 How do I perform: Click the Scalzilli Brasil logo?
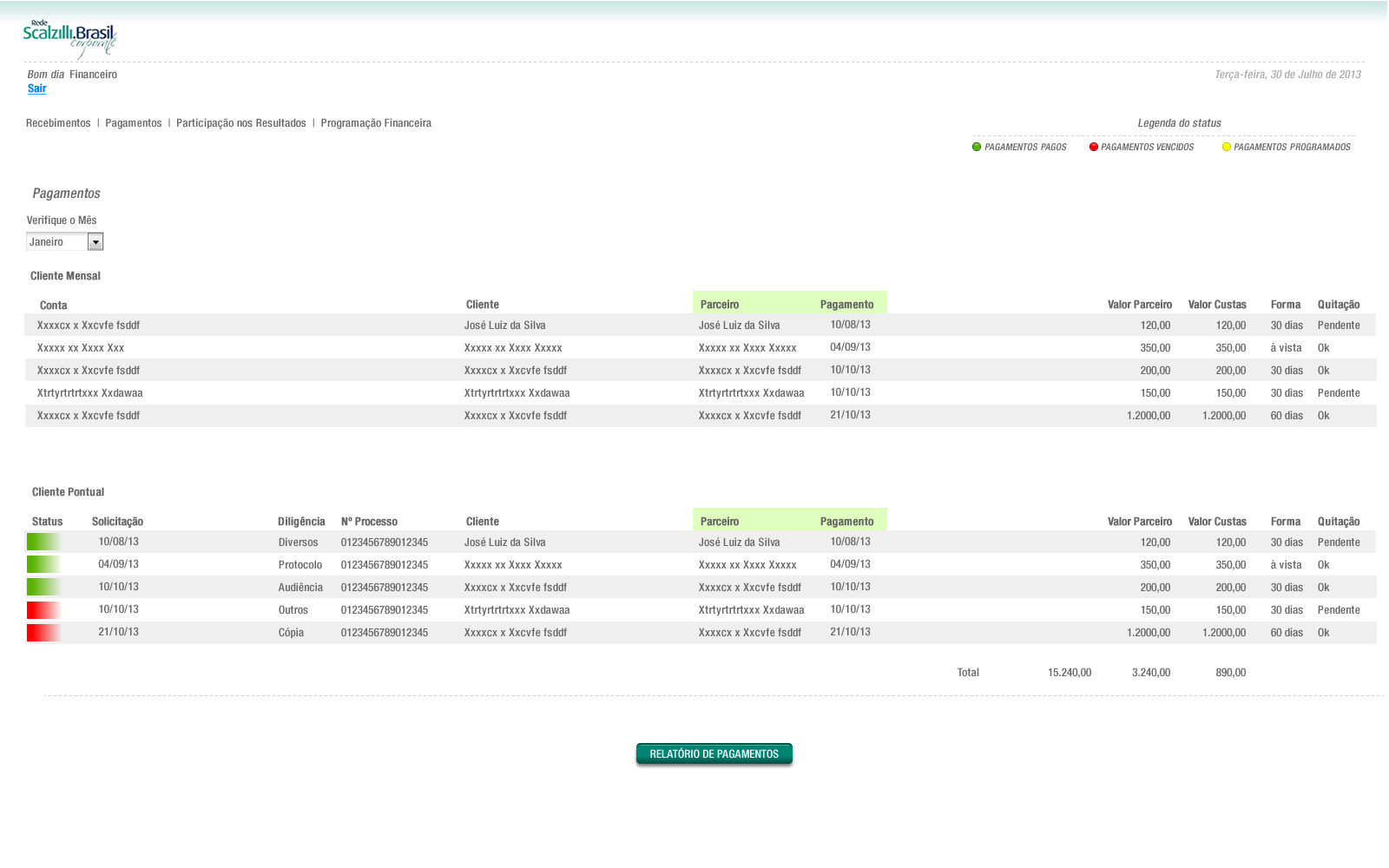click(x=69, y=39)
